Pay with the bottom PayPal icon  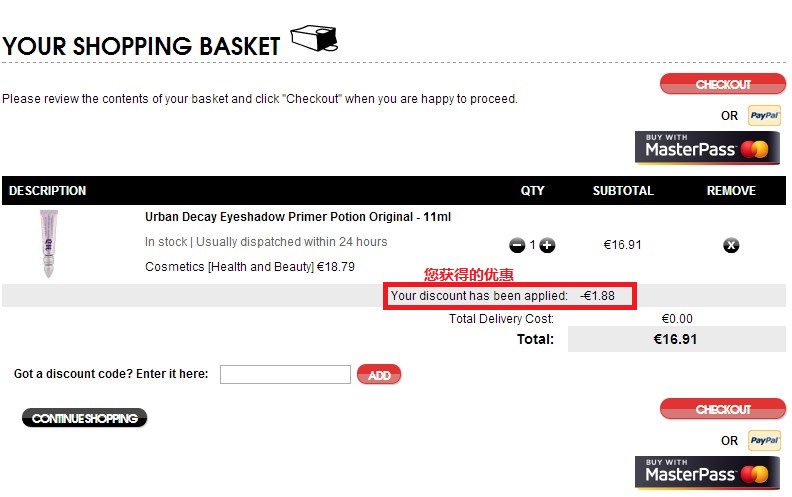(x=764, y=440)
